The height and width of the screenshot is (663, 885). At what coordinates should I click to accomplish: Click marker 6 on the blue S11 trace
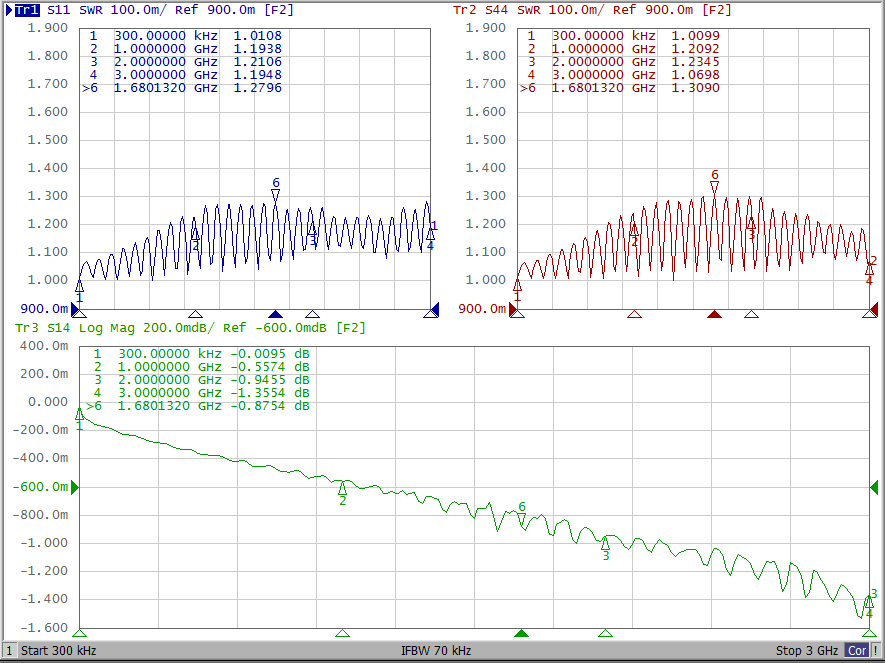click(276, 194)
